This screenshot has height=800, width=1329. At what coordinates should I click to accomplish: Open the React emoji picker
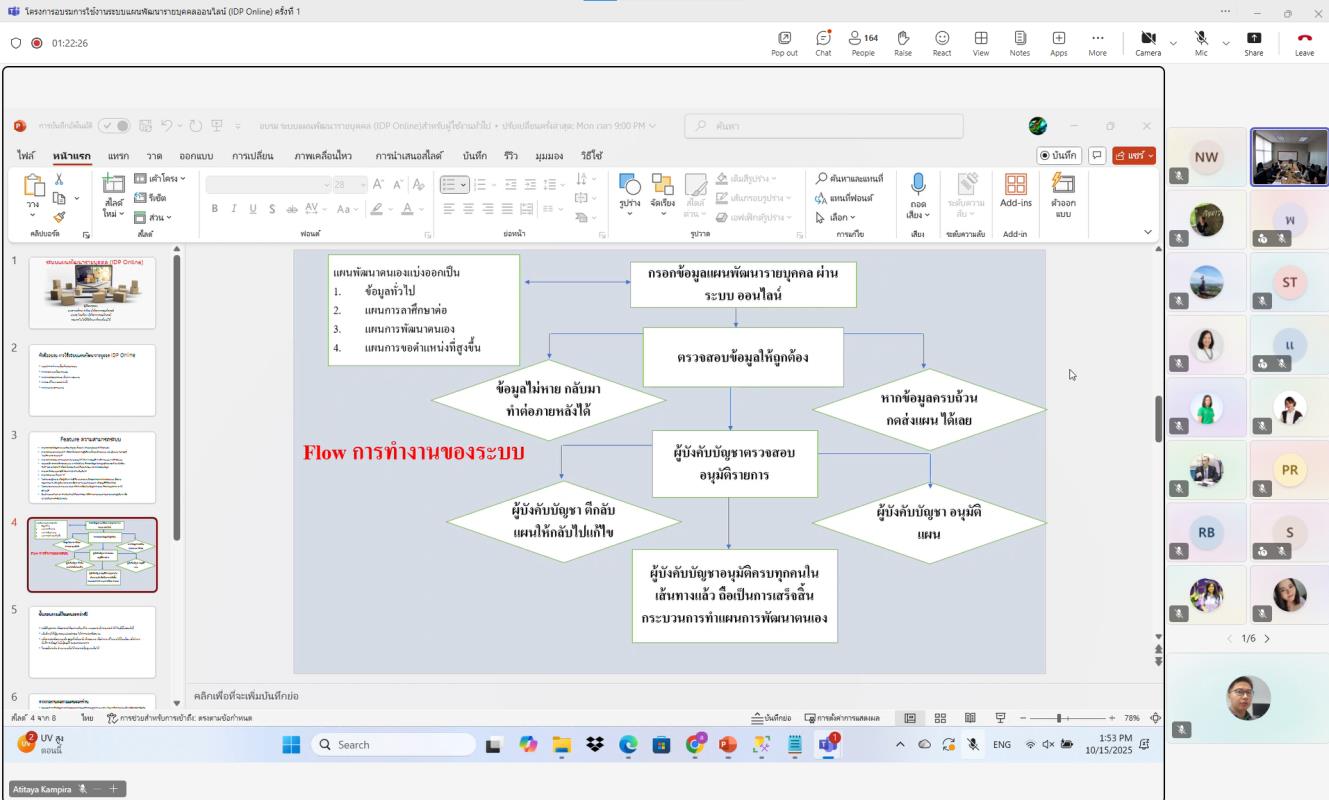click(x=942, y=43)
